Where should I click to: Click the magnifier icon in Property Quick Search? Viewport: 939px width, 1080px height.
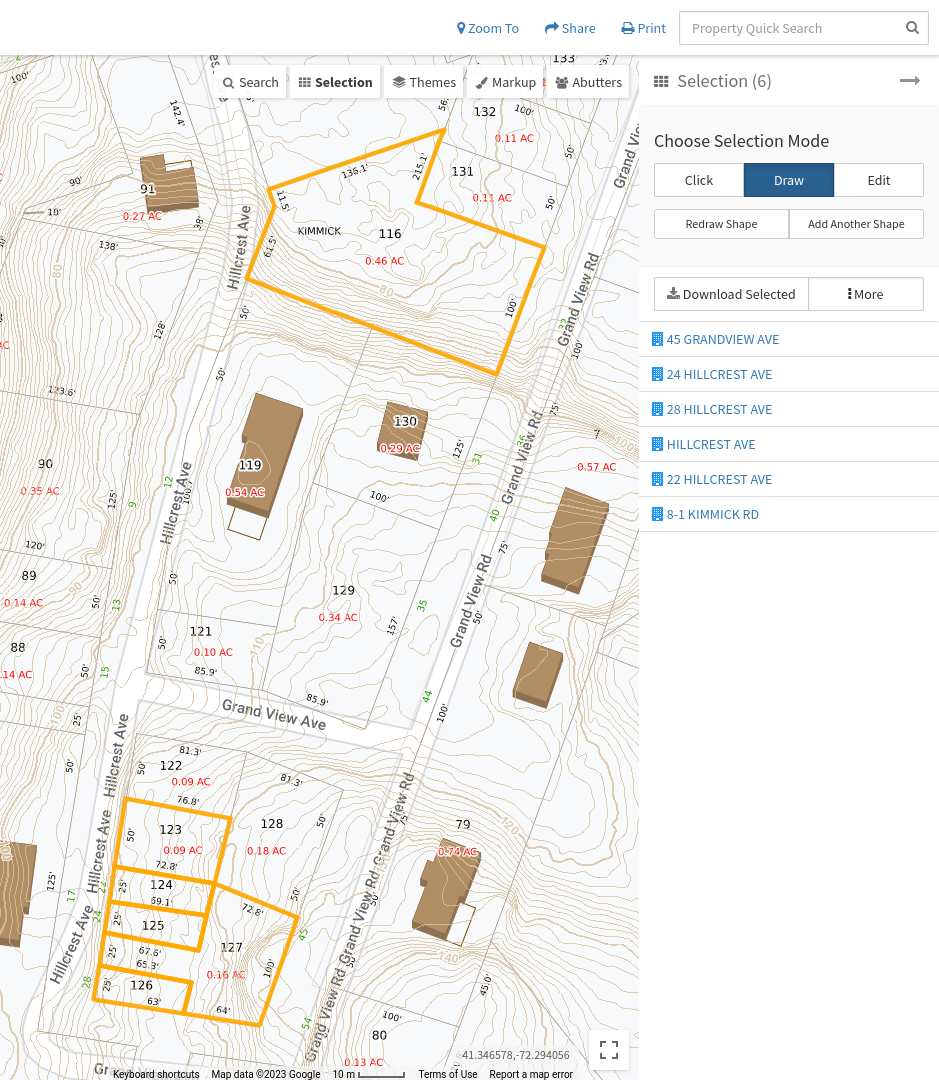click(x=912, y=28)
